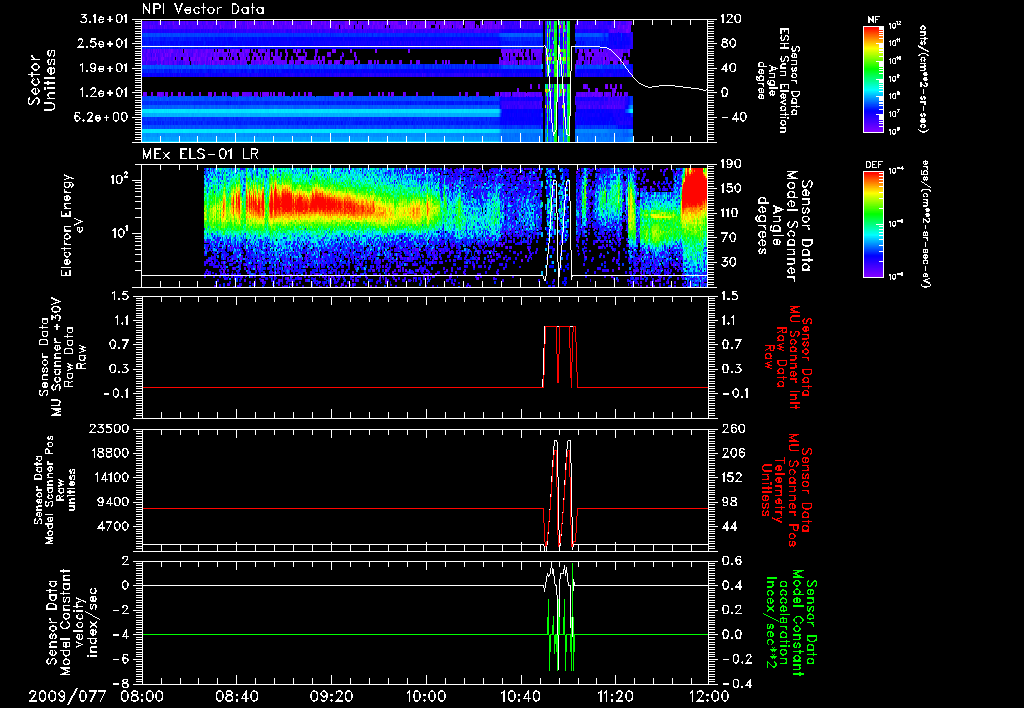
Task: Click the 'MEx ELS-01 LR' panel title
Action: coord(199,155)
